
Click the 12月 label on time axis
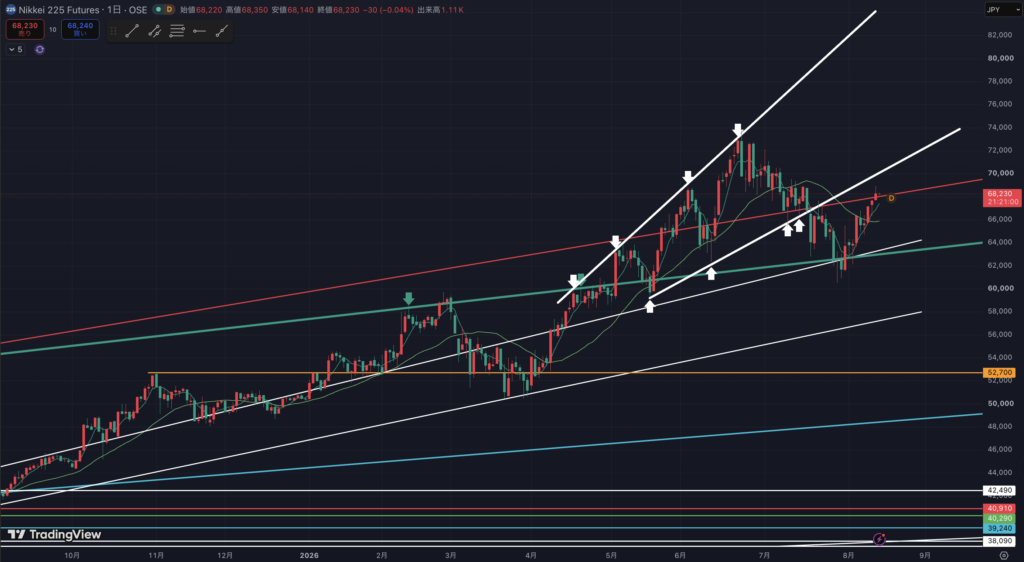225,555
